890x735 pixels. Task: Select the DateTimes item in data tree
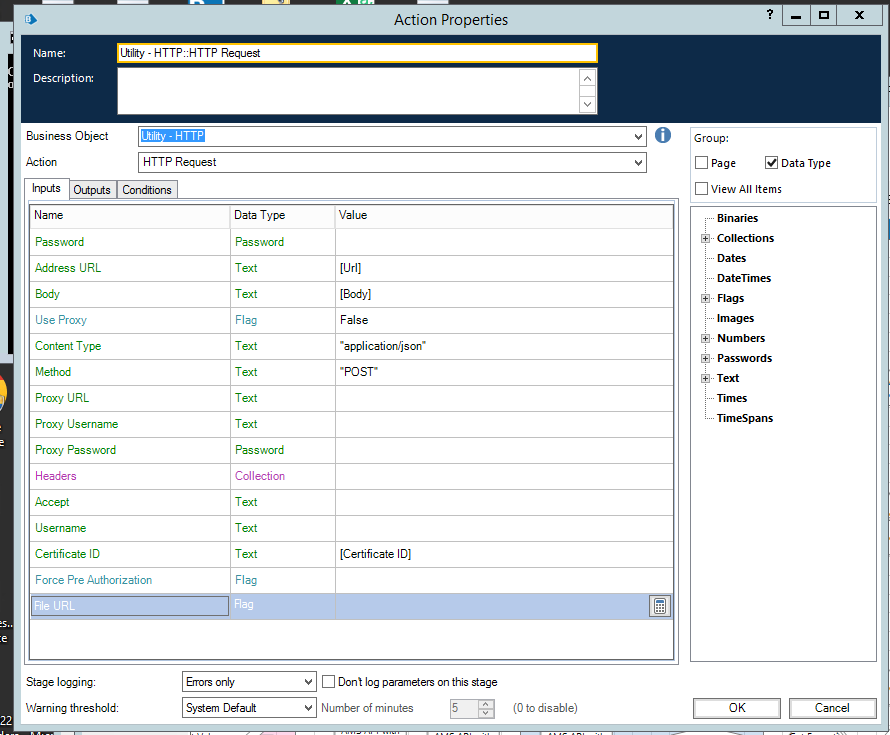[x=743, y=279]
